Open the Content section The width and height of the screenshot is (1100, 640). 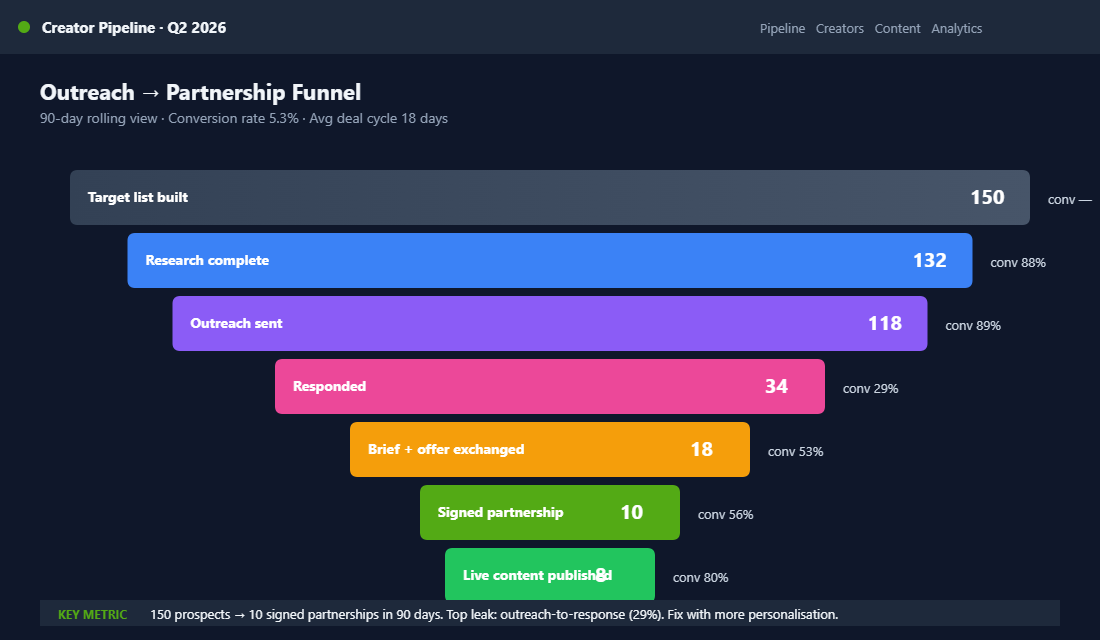pyautogui.click(x=897, y=28)
